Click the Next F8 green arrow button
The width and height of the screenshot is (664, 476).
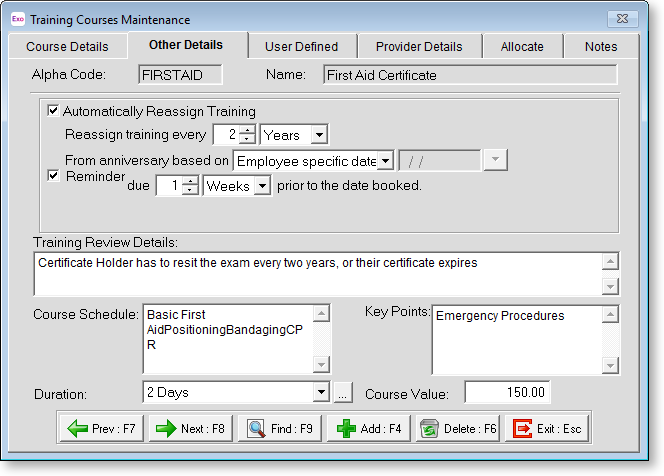[x=190, y=429]
